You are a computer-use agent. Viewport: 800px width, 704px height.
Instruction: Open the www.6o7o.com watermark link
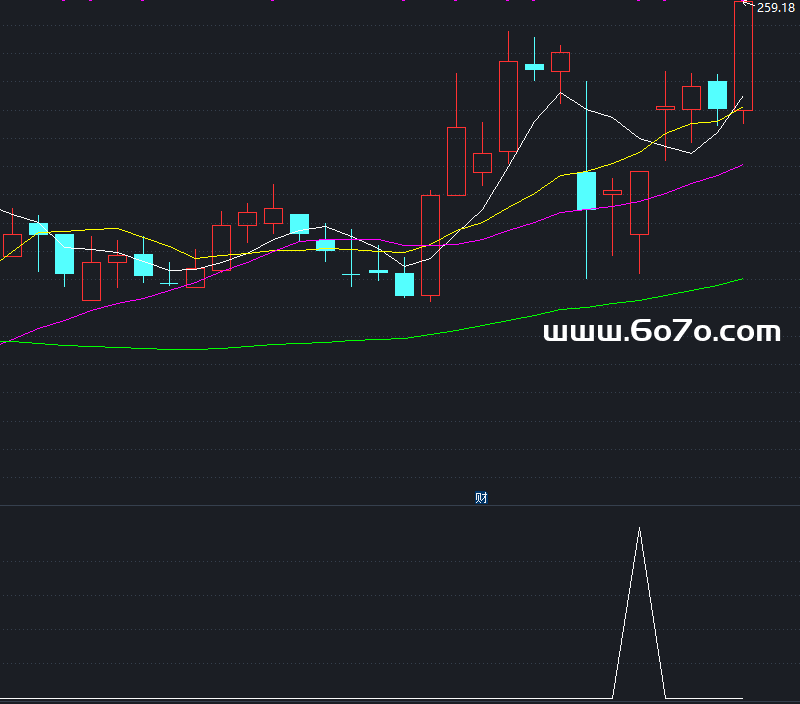tap(661, 332)
